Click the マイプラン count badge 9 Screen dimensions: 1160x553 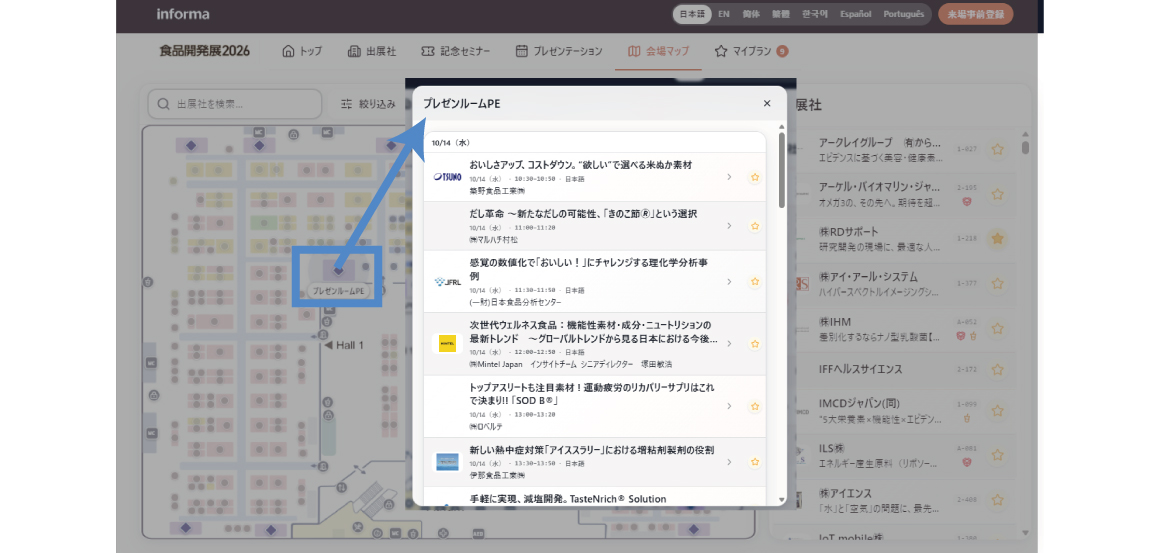coord(783,51)
